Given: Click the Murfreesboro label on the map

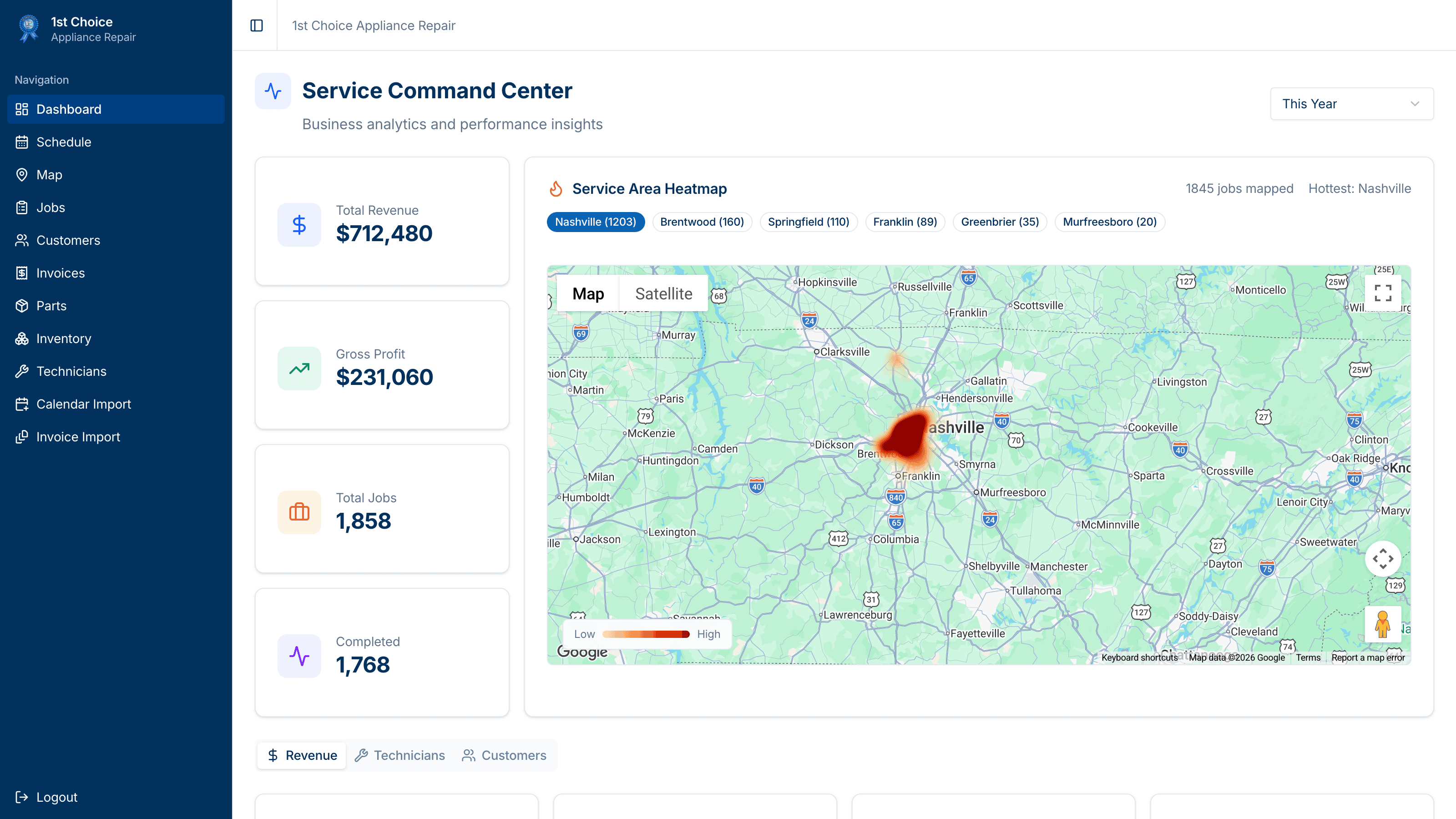Looking at the screenshot, I should 1012,492.
